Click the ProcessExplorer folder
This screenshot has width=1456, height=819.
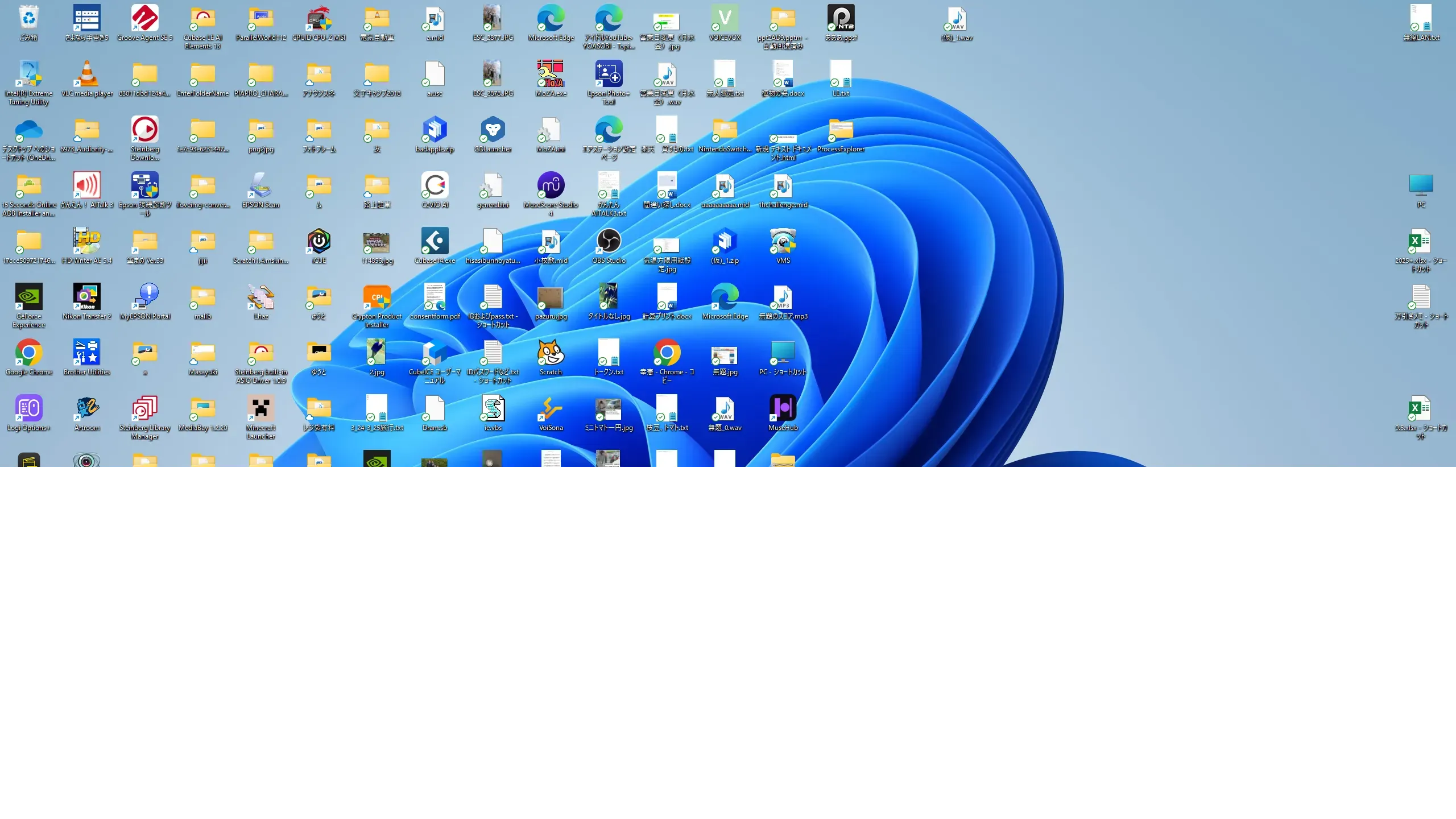(x=841, y=130)
